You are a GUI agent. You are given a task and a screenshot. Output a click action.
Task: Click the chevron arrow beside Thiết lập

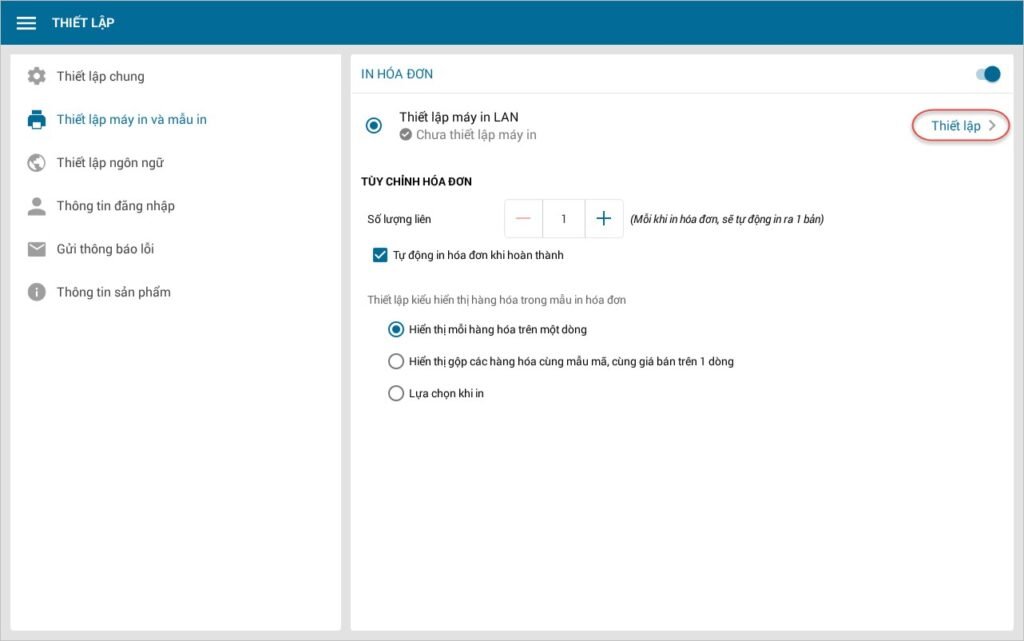click(992, 126)
